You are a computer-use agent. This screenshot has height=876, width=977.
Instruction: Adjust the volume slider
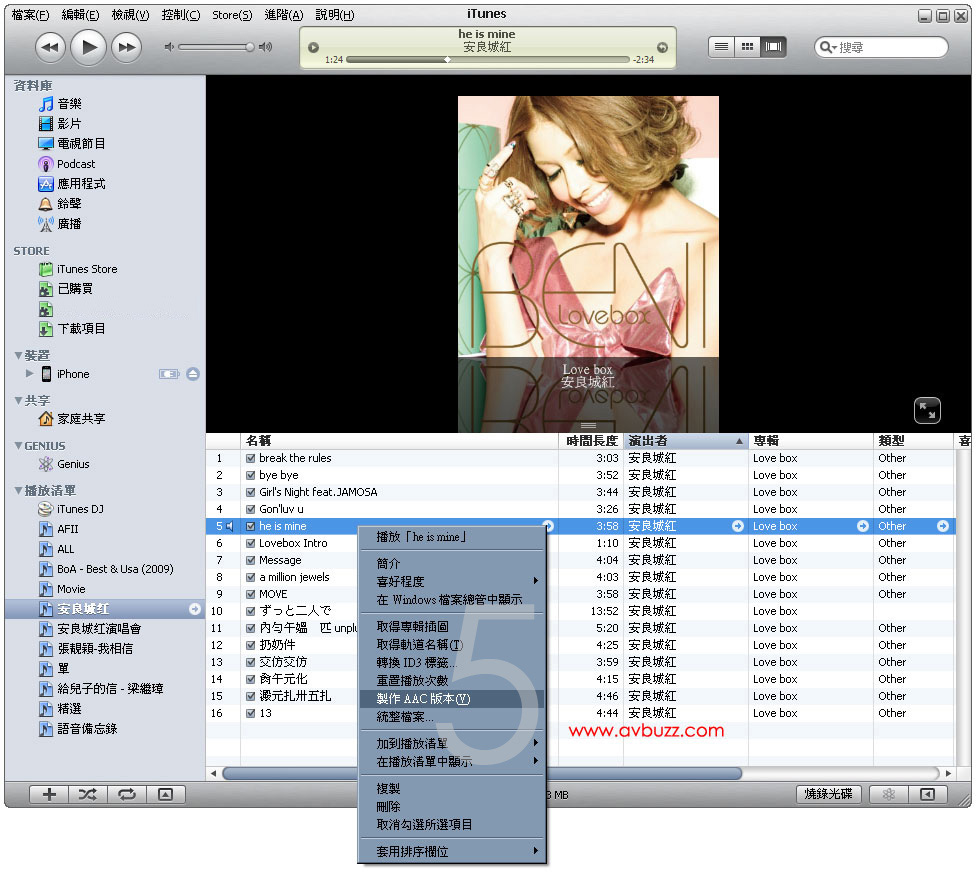(215, 47)
